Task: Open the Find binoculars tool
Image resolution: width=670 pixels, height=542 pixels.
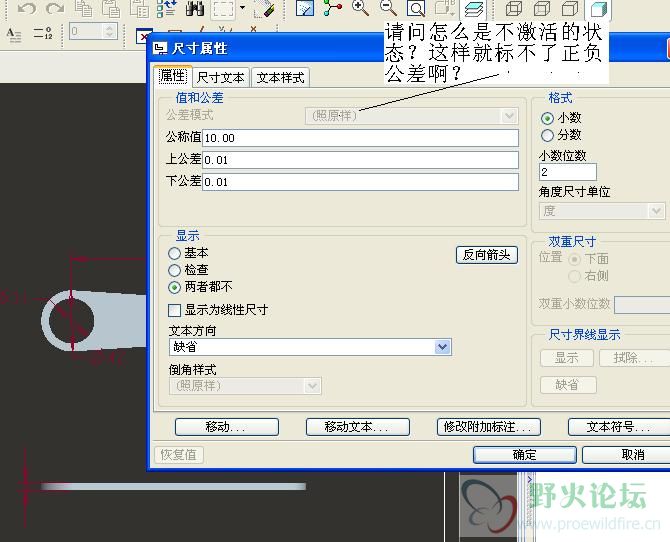Action: coord(195,9)
